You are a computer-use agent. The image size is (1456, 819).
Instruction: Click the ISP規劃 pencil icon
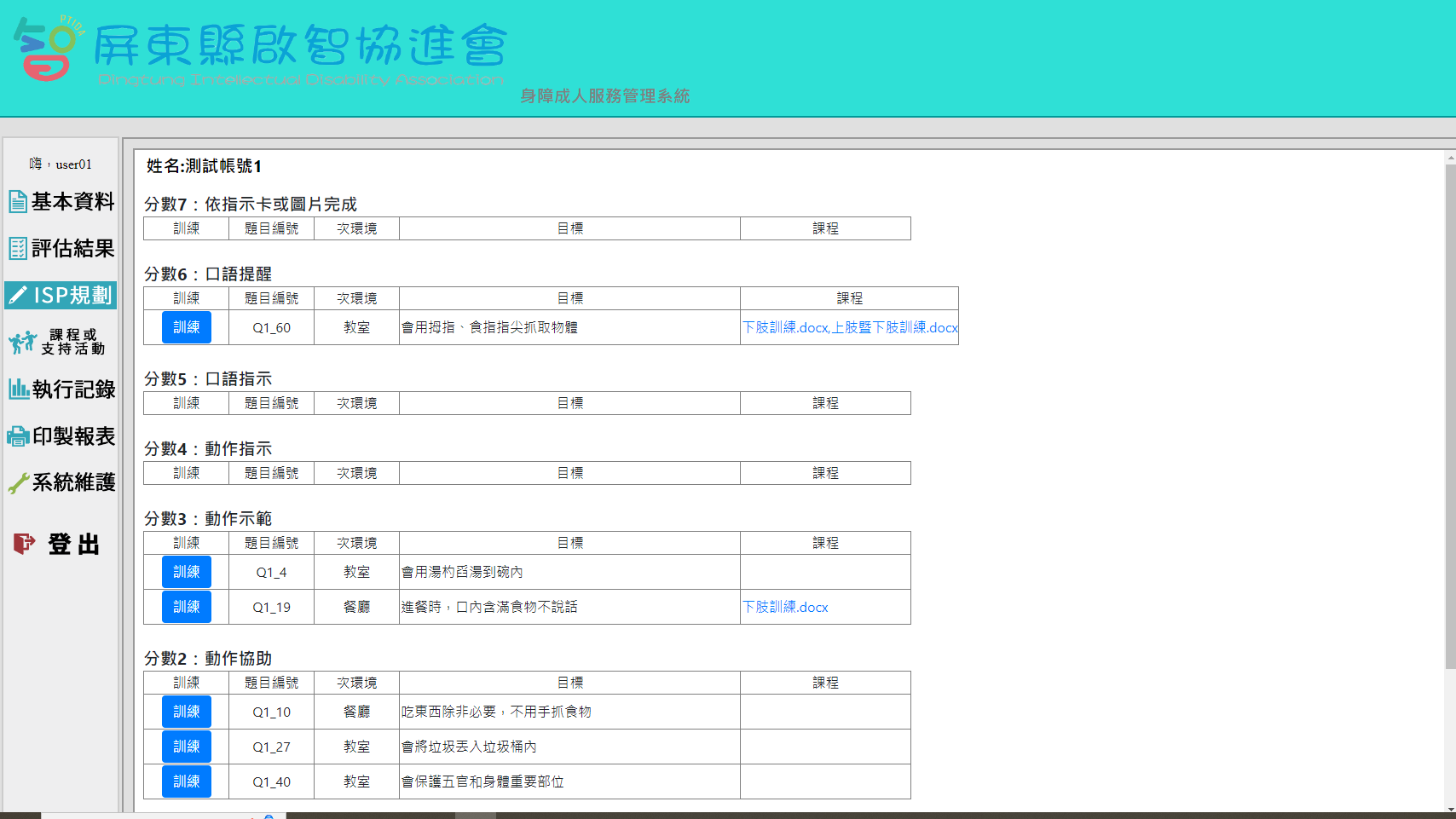(x=19, y=296)
